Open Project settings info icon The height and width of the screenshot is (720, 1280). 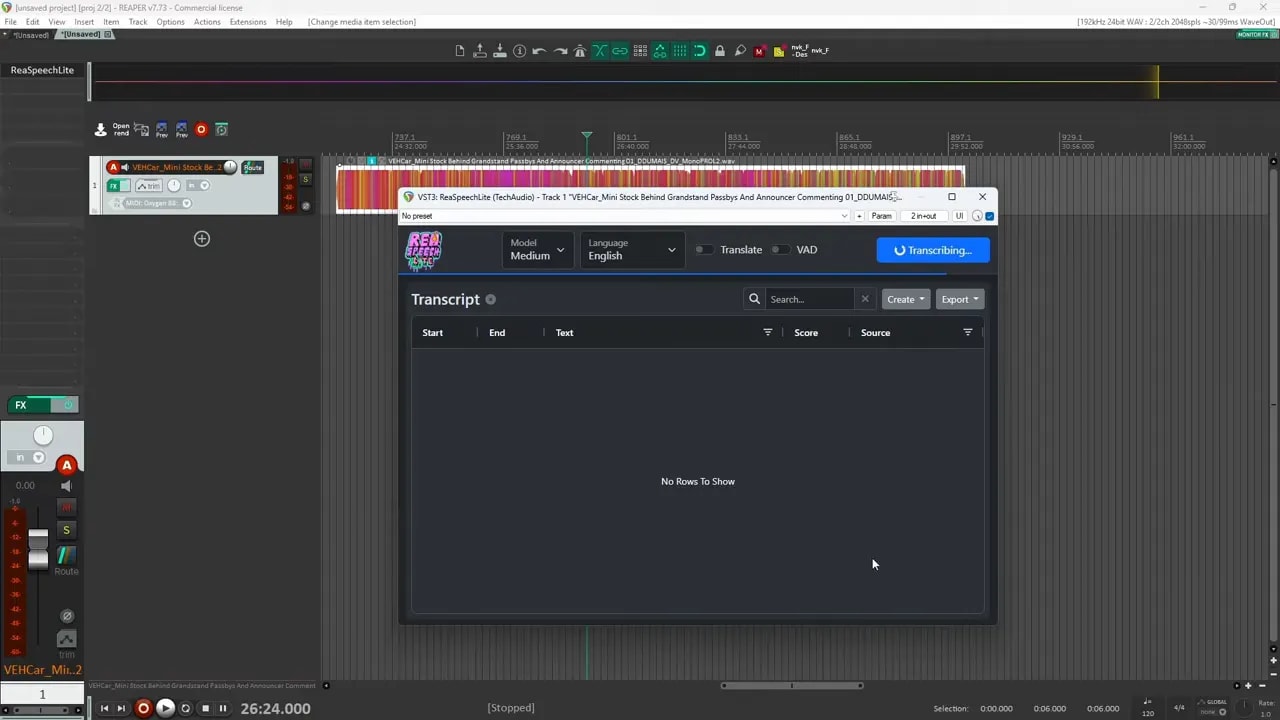point(520,51)
